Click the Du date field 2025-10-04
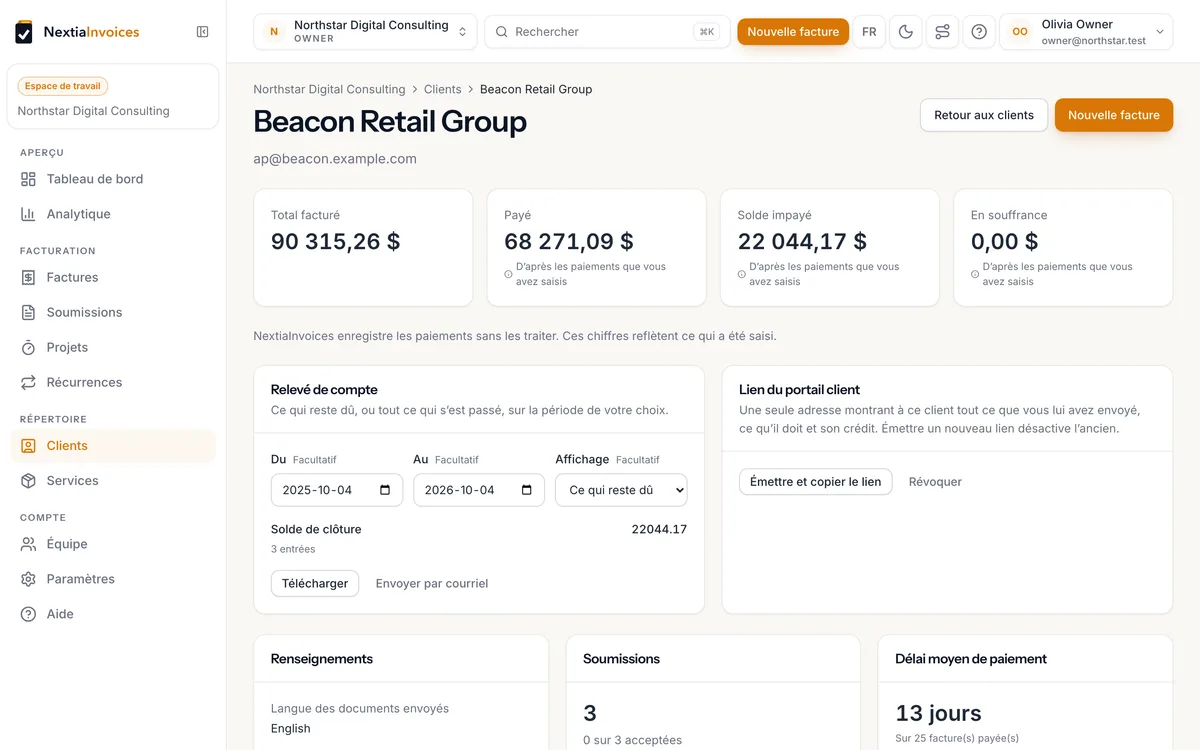 click(337, 490)
